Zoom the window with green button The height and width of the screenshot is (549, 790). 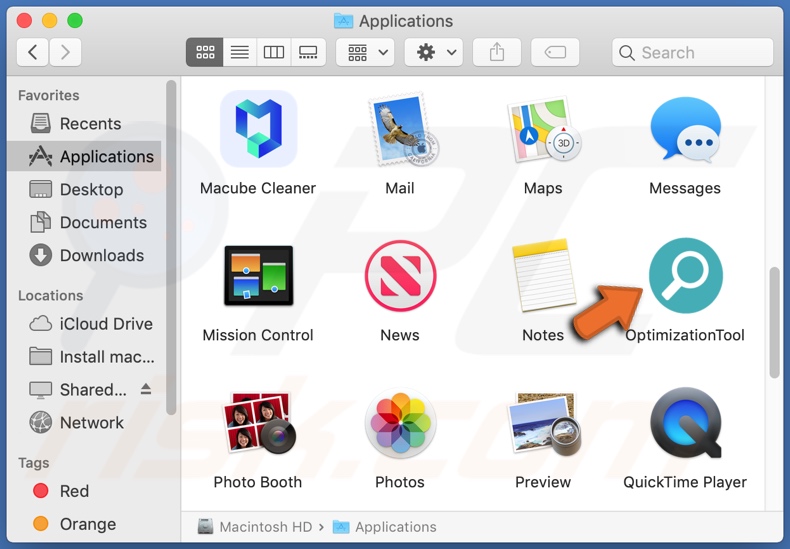coord(75,21)
